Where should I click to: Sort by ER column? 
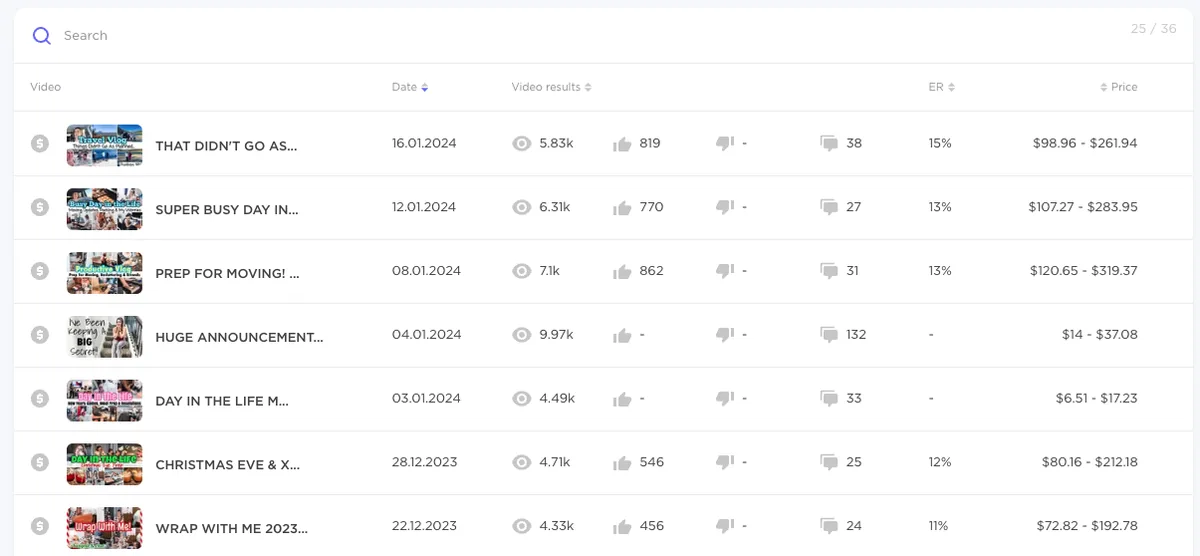941,87
